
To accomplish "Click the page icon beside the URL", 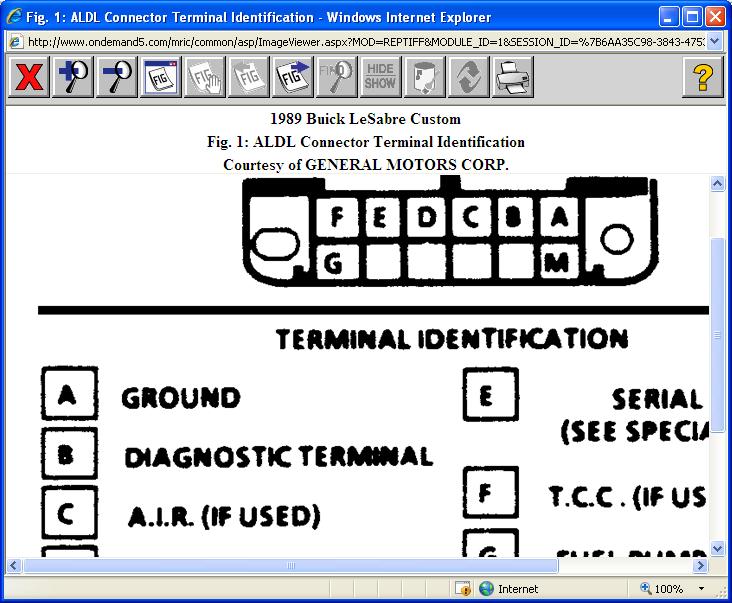I will click(15, 42).
